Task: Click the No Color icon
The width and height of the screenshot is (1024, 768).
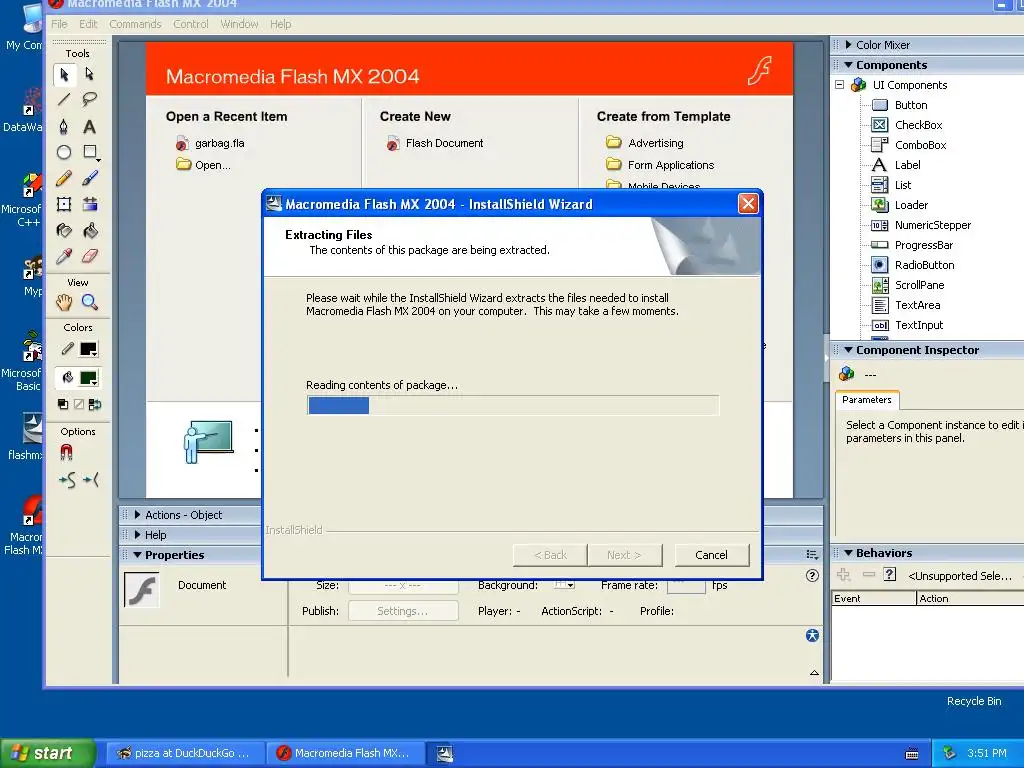Action: pos(78,404)
